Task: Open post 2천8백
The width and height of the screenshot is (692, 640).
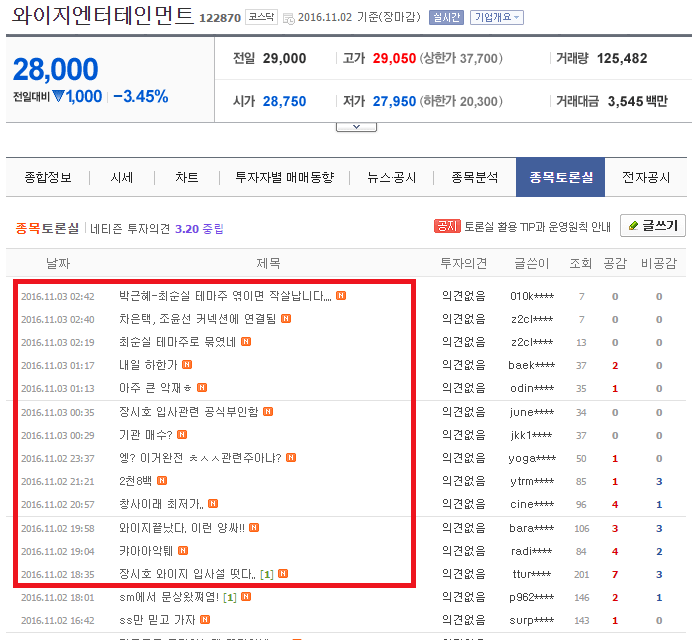Action: click(x=135, y=481)
